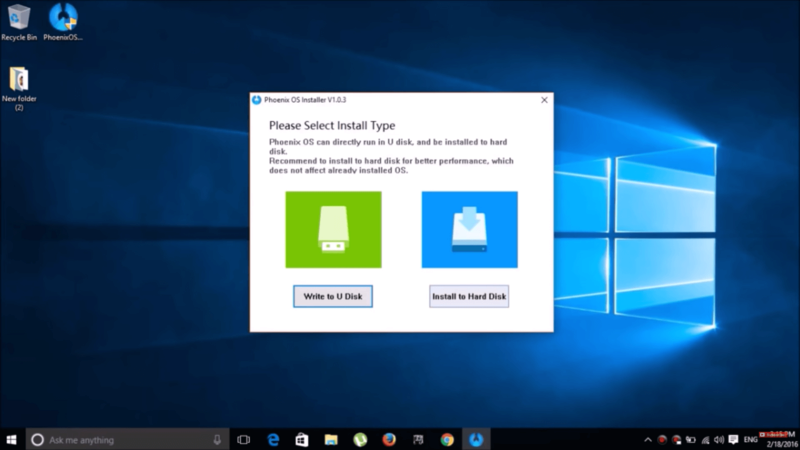Click the taskbar clock showing 2/18/2016
Image resolution: width=800 pixels, height=450 pixels.
780,440
